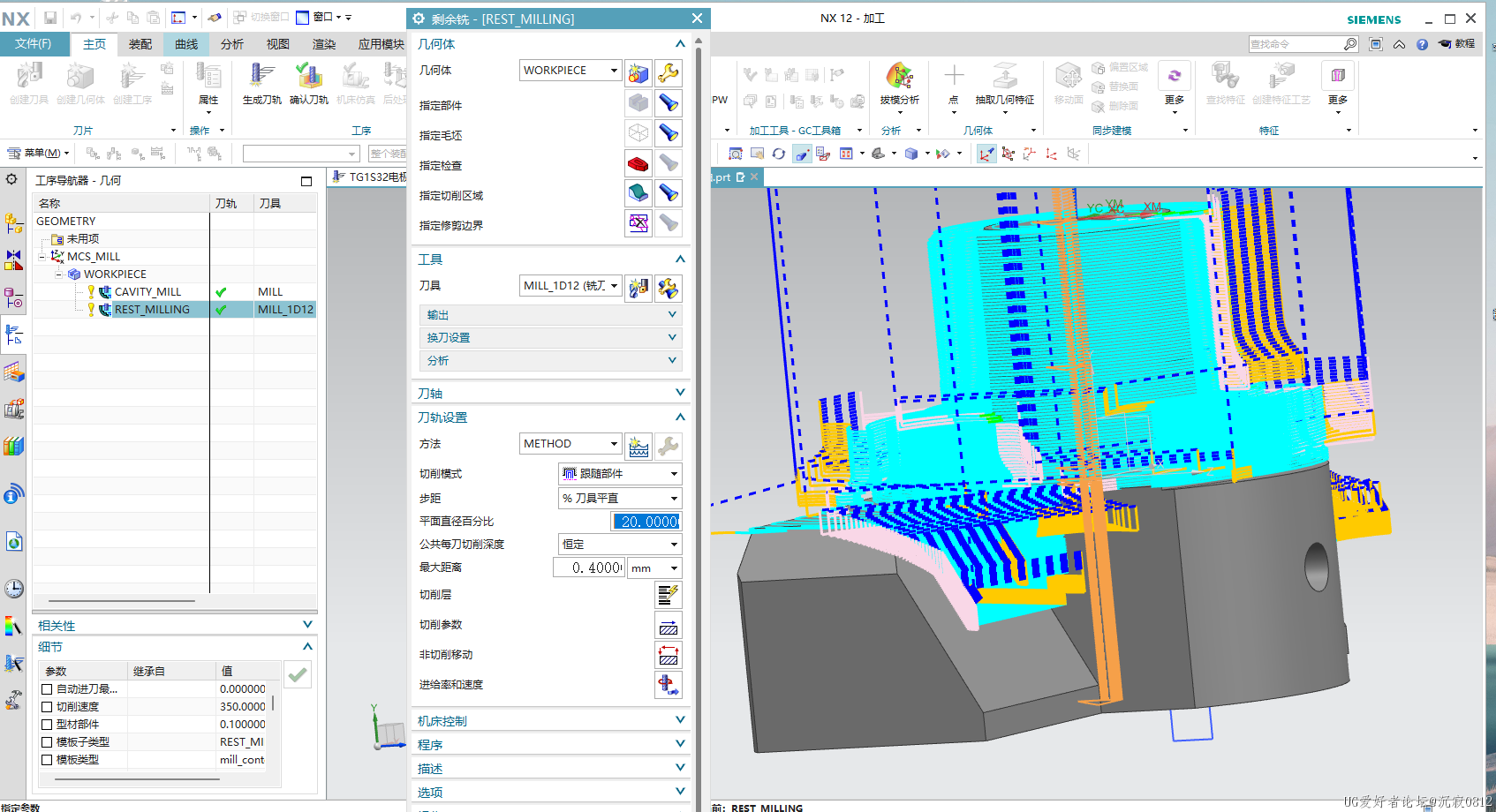
Task: Open the 菜单(M) menu button
Action: [39, 154]
